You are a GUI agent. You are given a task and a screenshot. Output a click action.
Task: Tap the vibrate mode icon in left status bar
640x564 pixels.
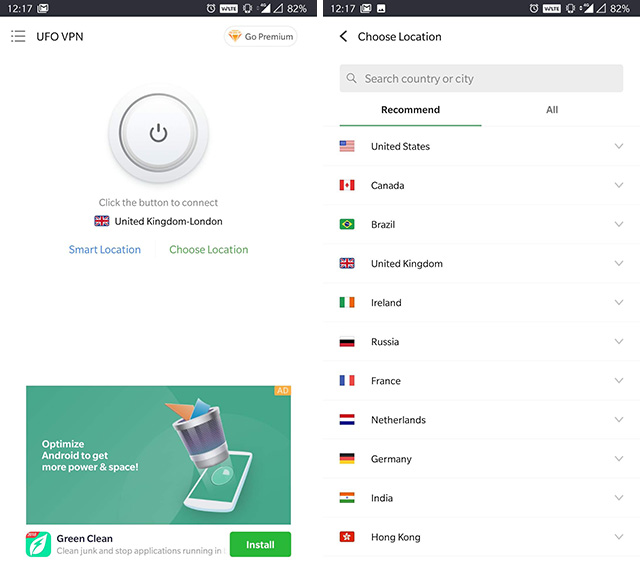pyautogui.click(x=247, y=8)
